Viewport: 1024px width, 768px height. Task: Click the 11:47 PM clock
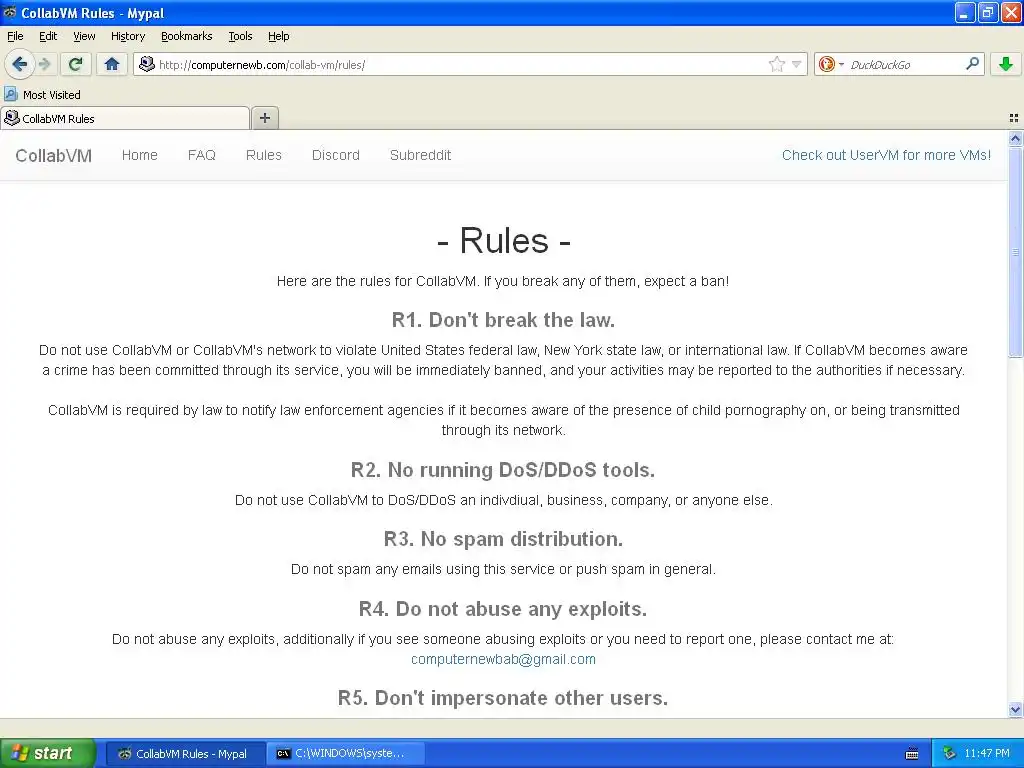pos(987,754)
